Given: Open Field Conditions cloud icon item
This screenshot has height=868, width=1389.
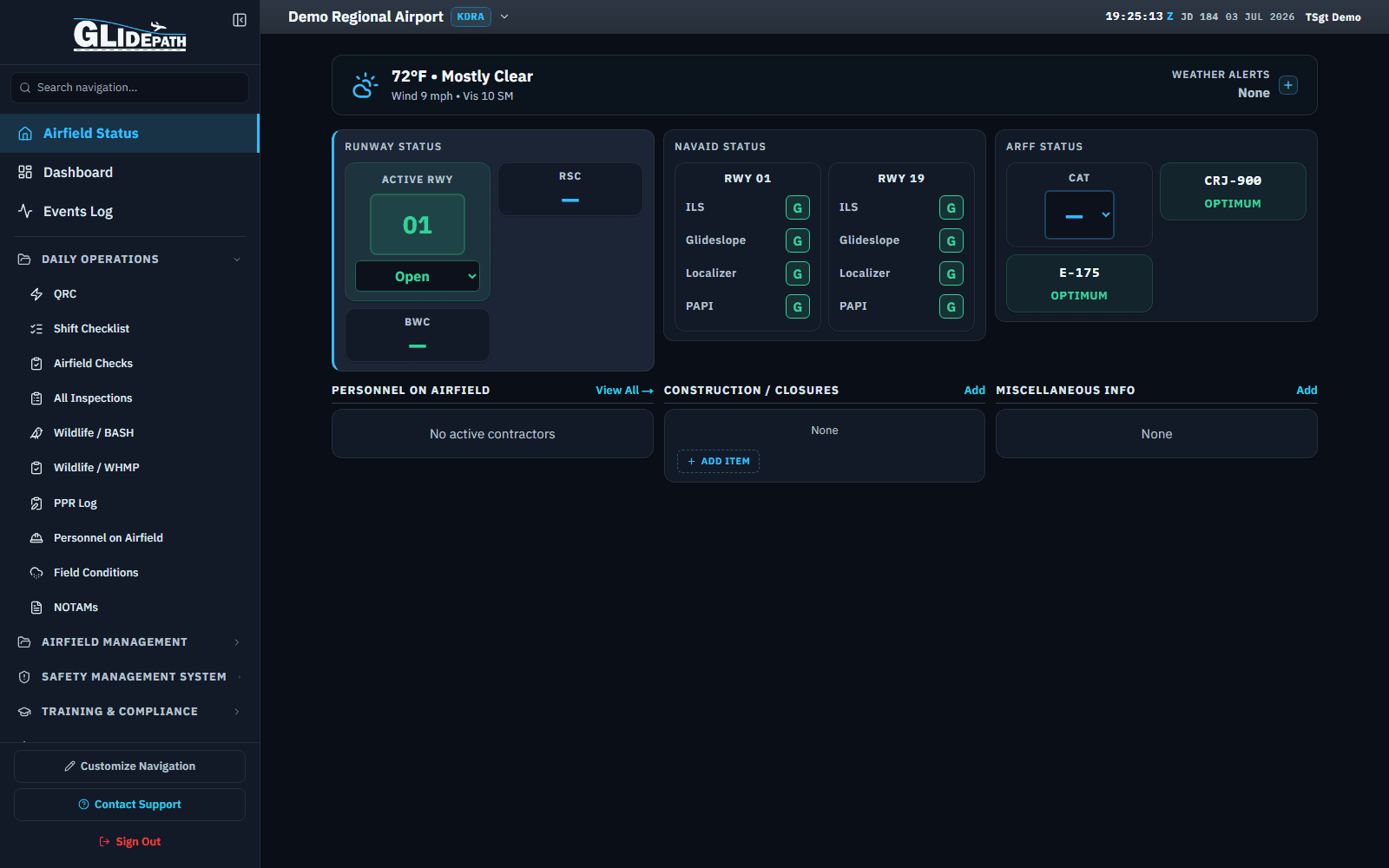Looking at the screenshot, I should click(36, 573).
